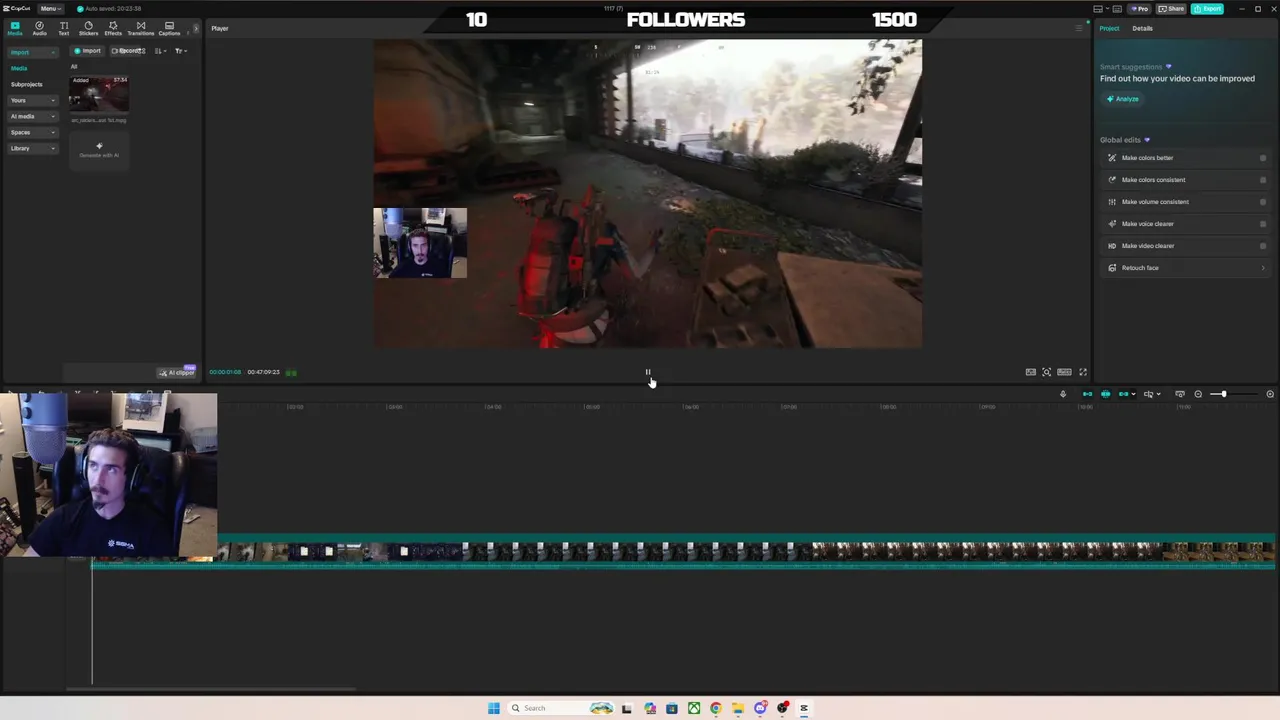Pause playback in the player

[x=648, y=372]
